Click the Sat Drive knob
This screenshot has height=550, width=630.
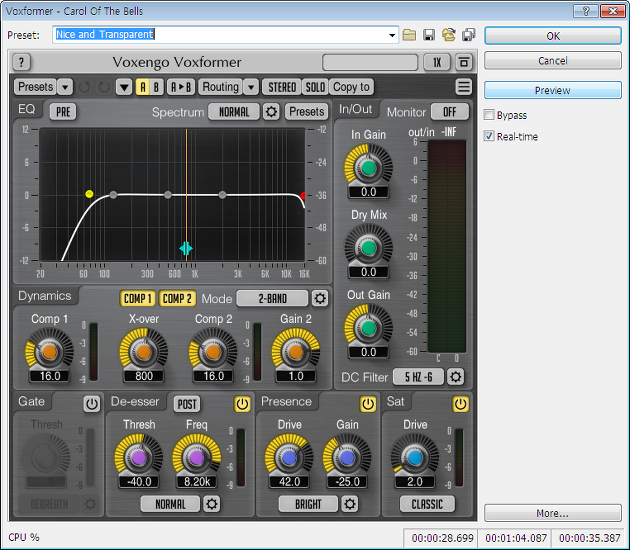[415, 457]
